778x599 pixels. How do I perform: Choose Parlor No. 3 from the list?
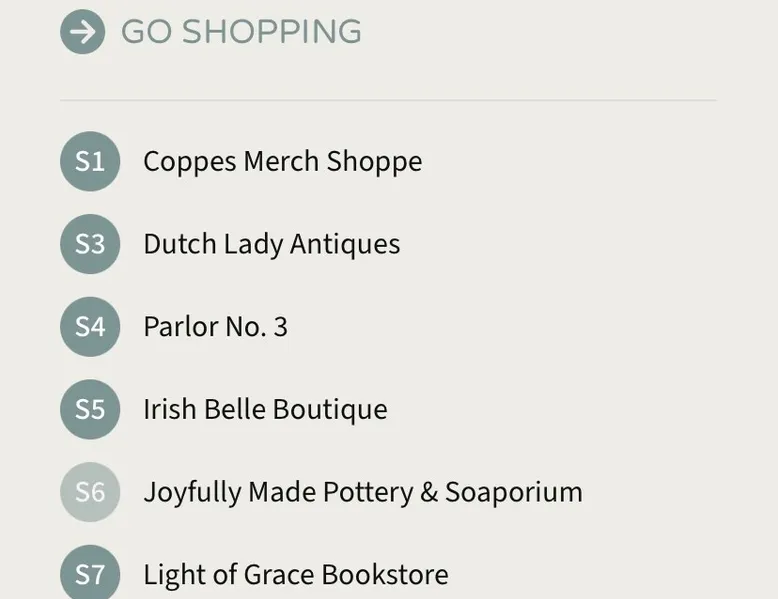(x=215, y=327)
